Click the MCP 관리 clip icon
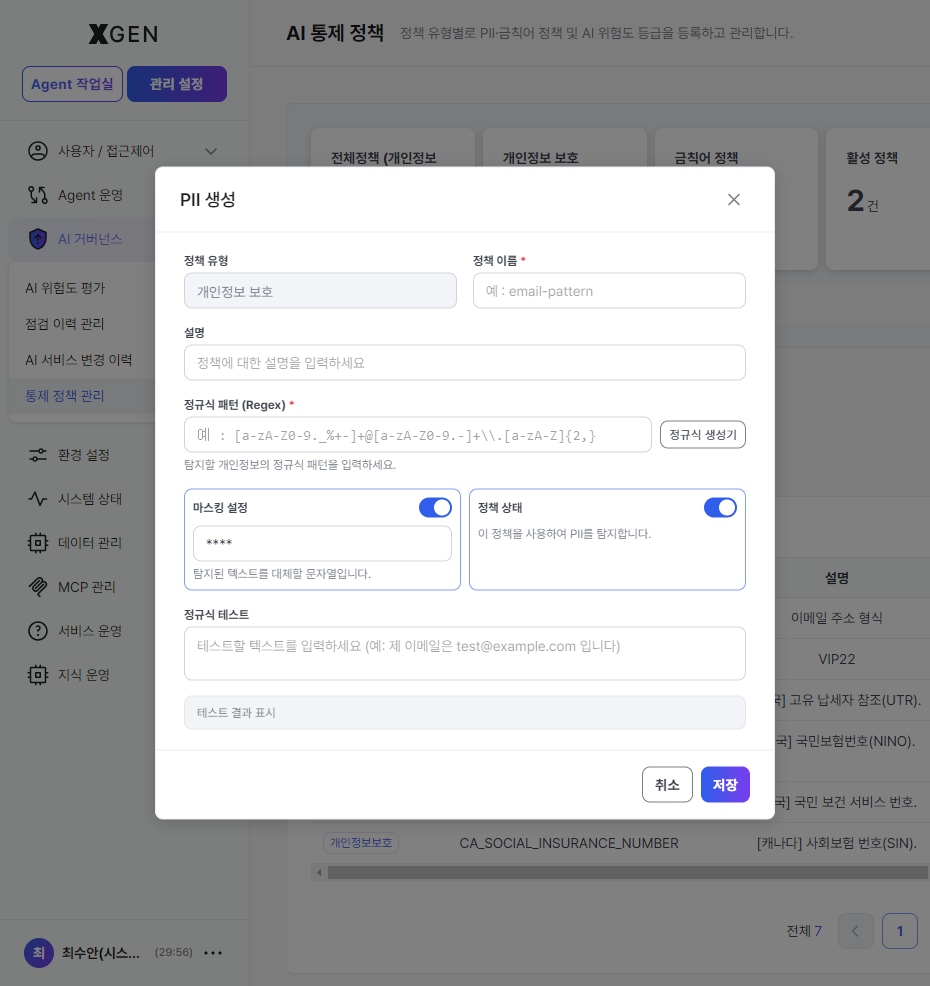This screenshot has height=986, width=930. 38,587
